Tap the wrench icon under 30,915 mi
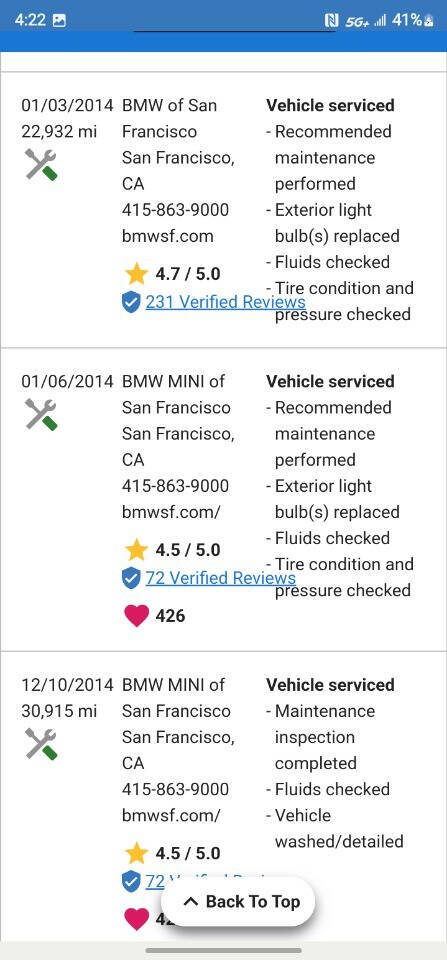 [x=41, y=744]
